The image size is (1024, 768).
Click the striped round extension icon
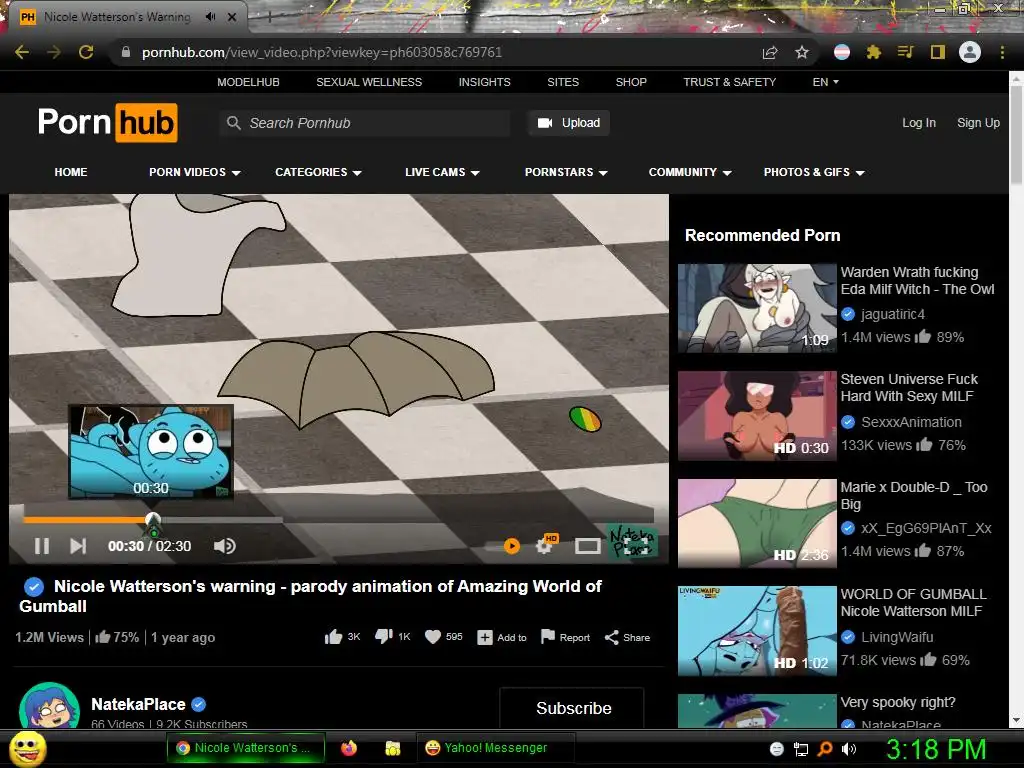[x=842, y=52]
